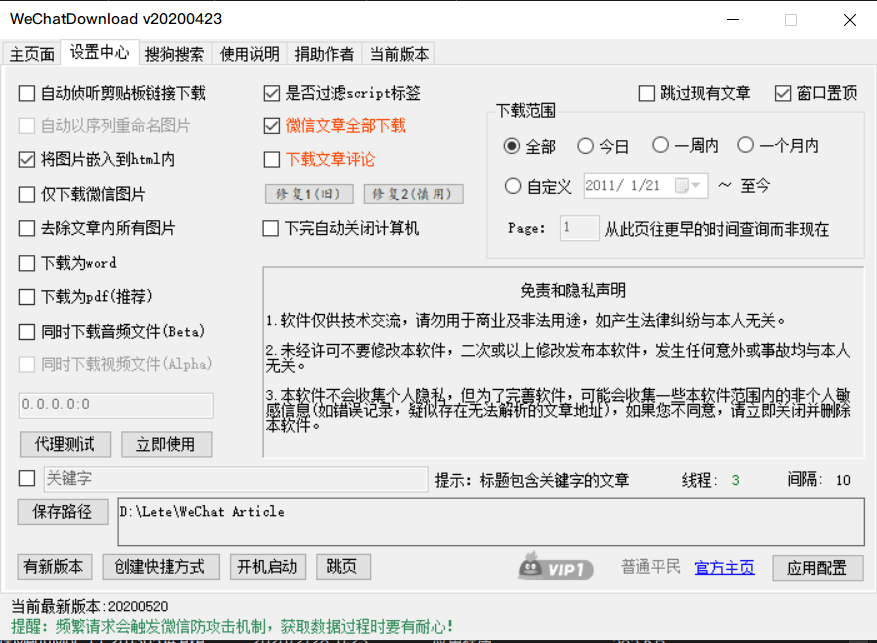The height and width of the screenshot is (643, 877).
Task: Open the 使用说明 tab
Action: [250, 54]
